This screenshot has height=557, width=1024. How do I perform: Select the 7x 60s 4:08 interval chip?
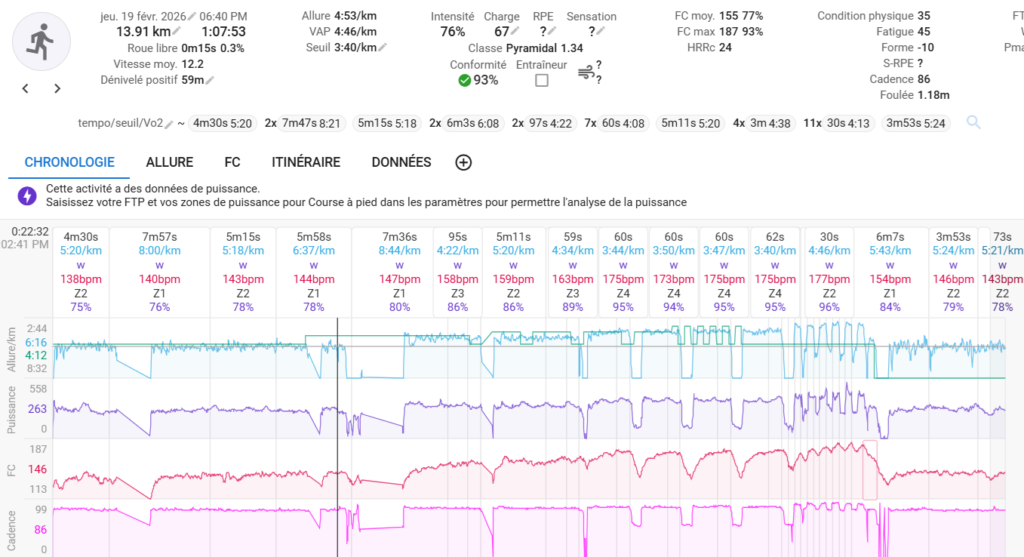click(x=614, y=124)
